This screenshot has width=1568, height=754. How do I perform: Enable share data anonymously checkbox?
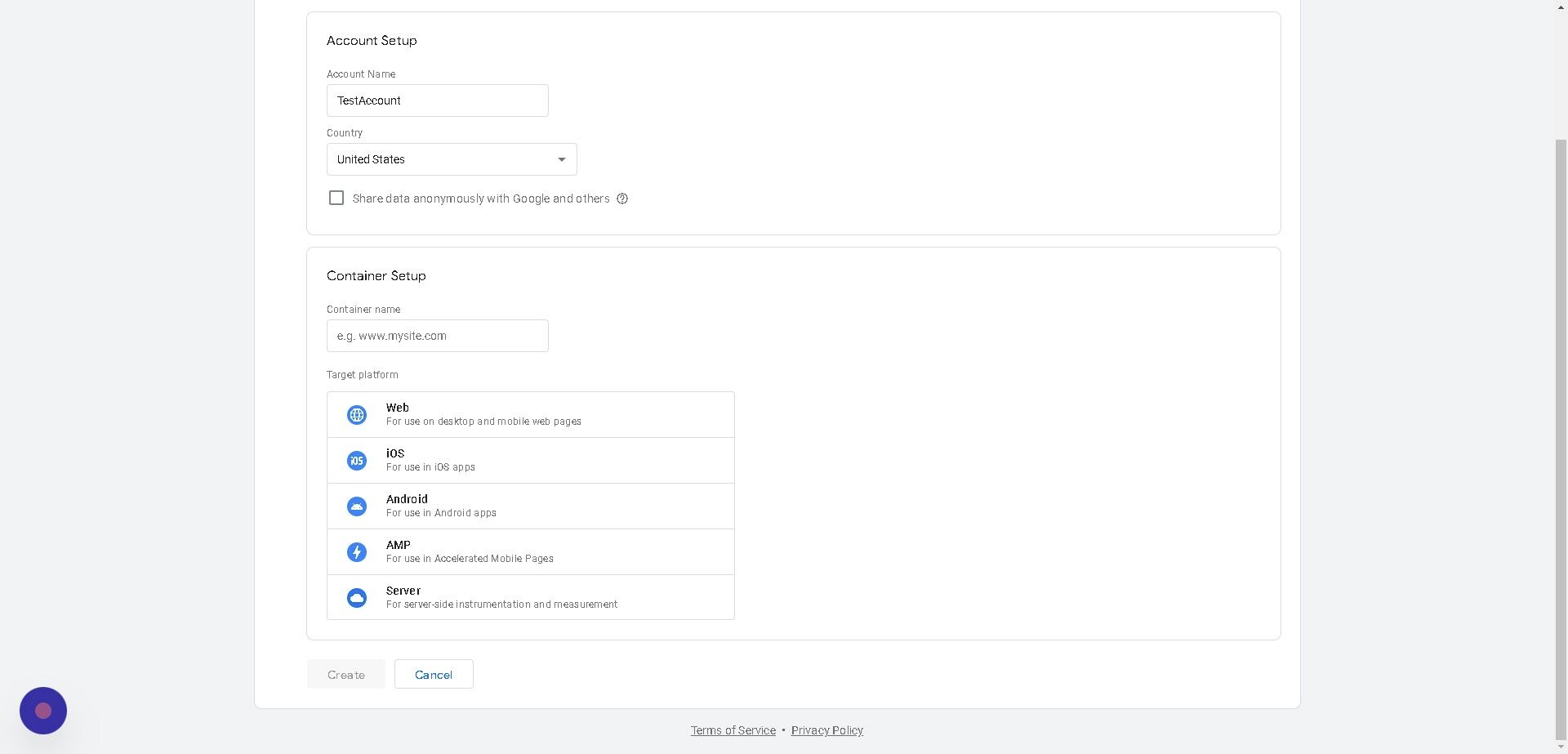point(336,198)
